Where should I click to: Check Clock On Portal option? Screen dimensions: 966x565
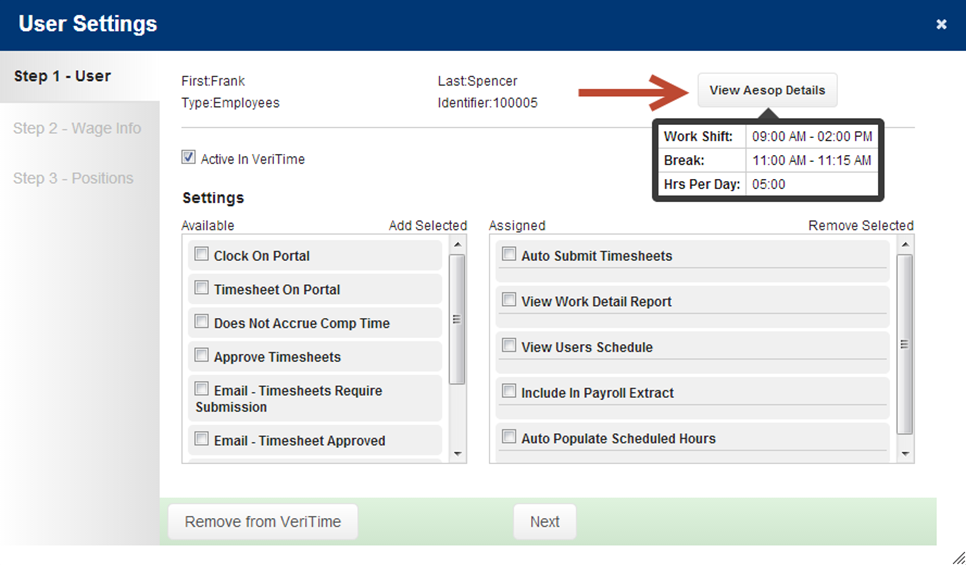coord(201,254)
